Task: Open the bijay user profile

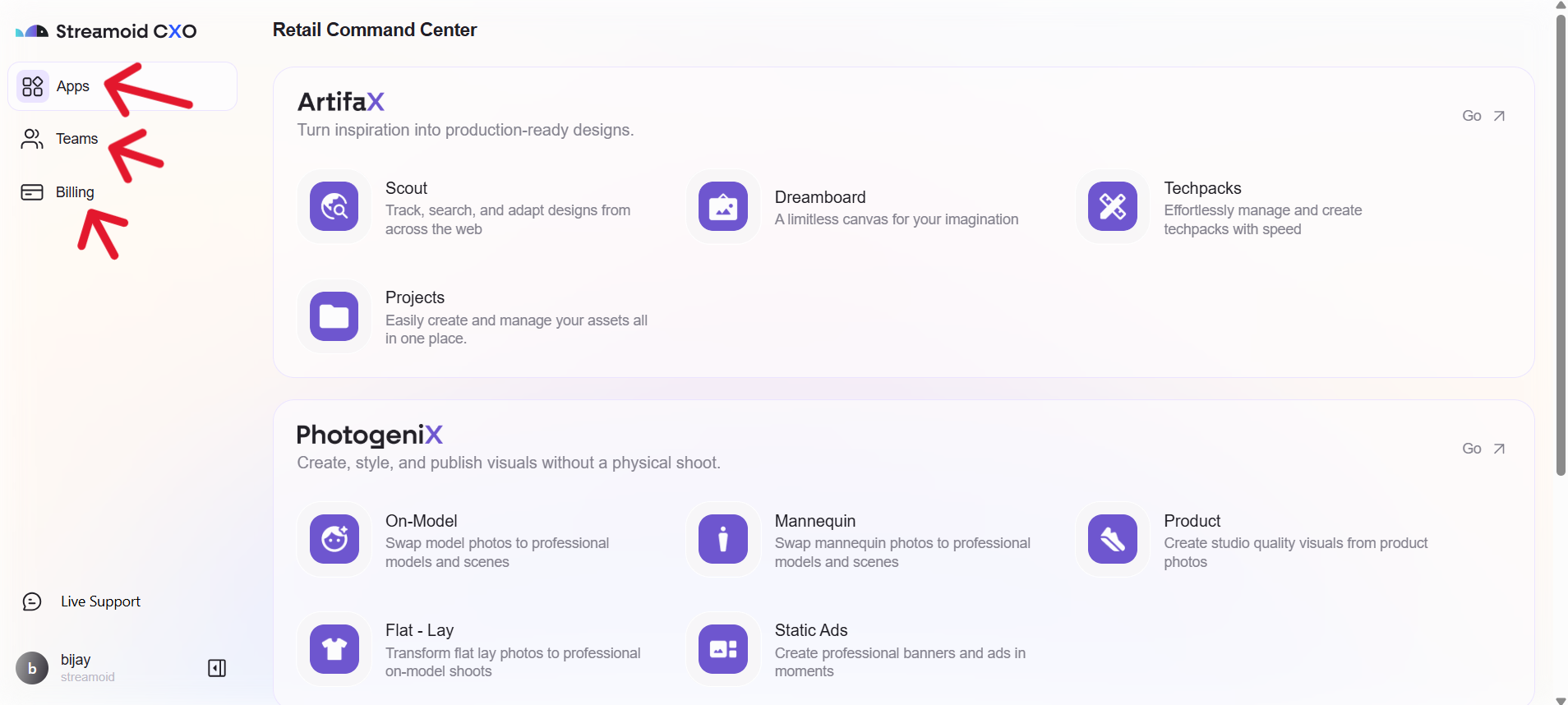Action: [x=74, y=667]
